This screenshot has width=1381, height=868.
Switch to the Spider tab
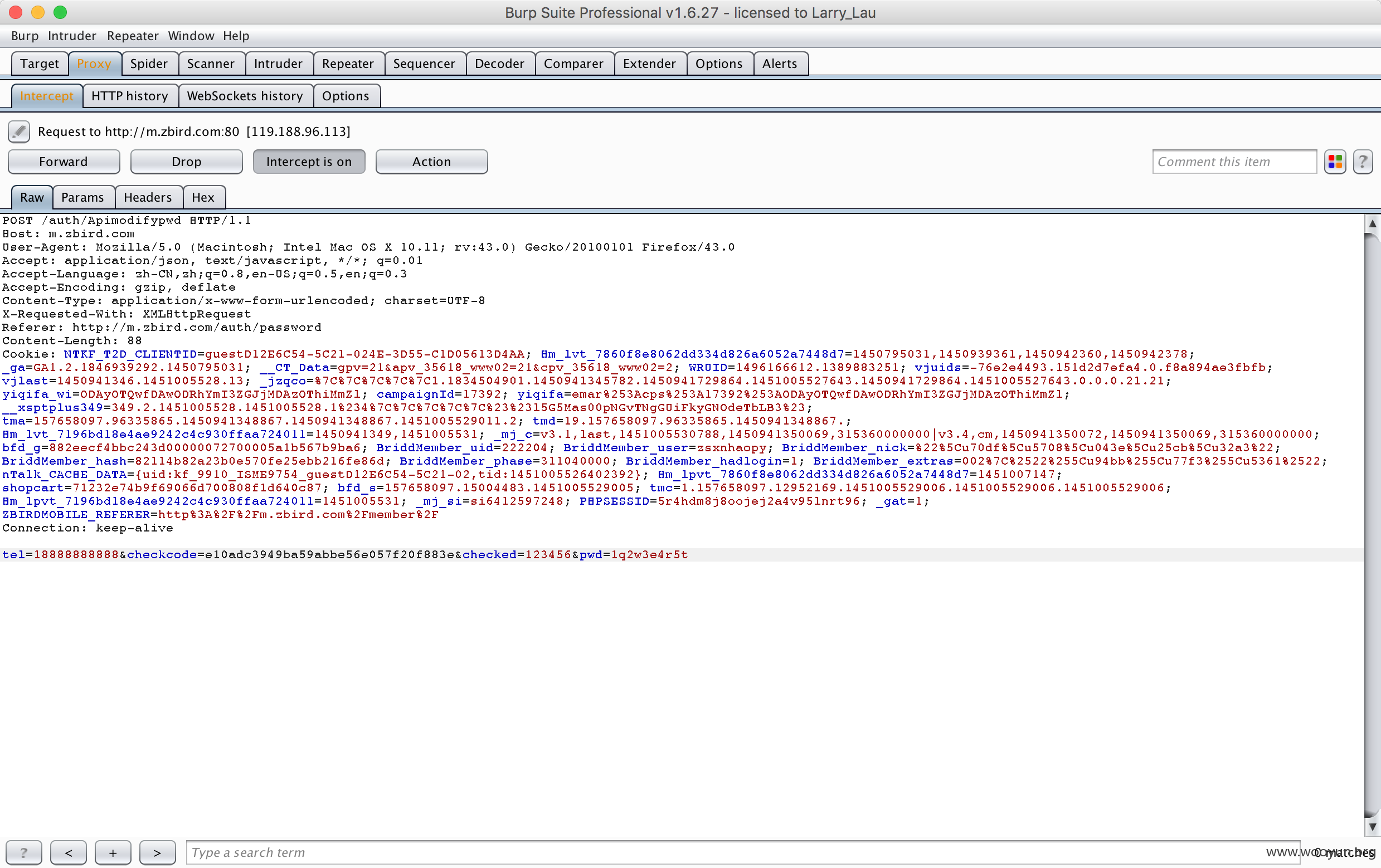tap(149, 64)
